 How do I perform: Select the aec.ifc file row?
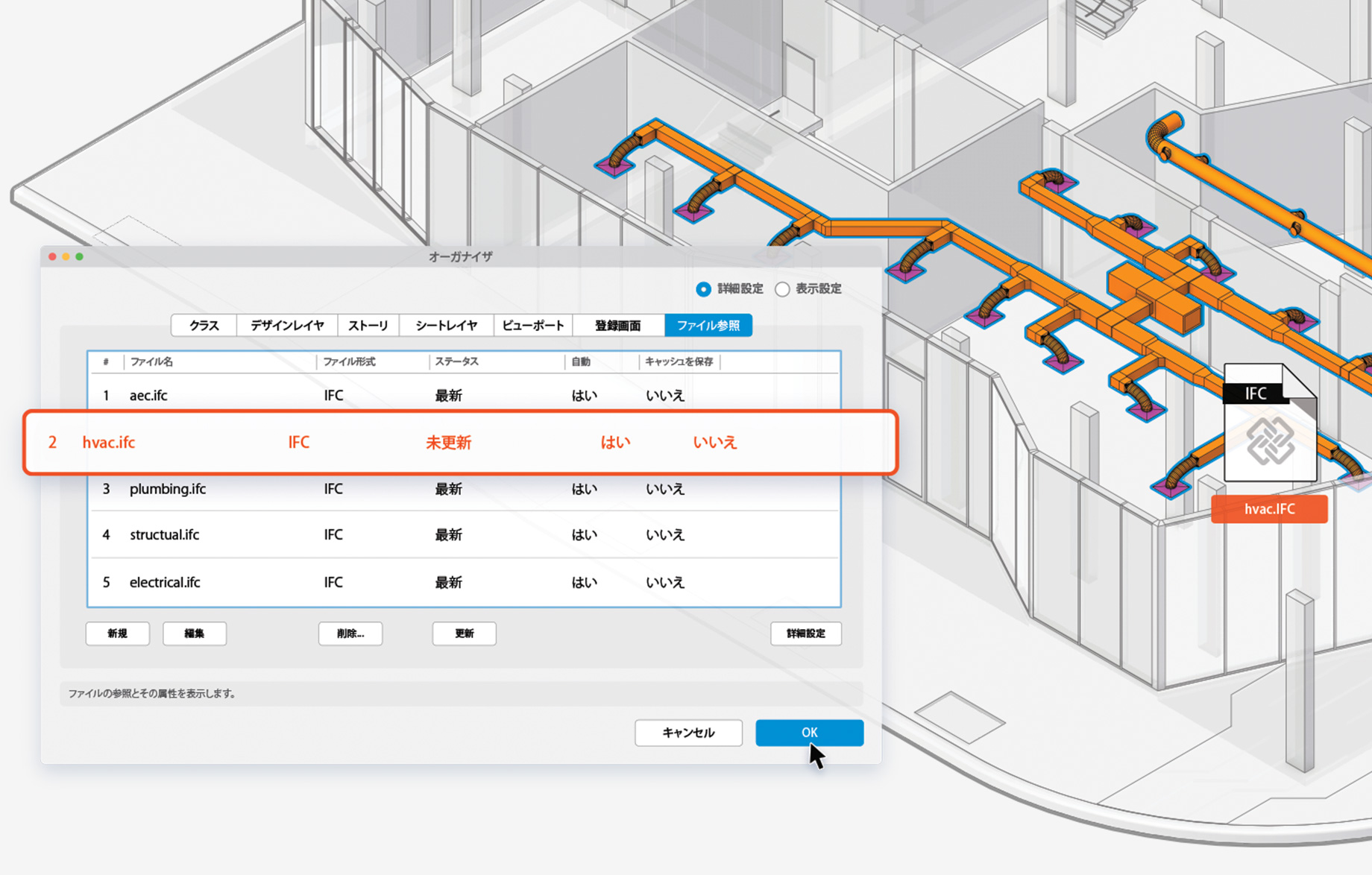pos(464,393)
